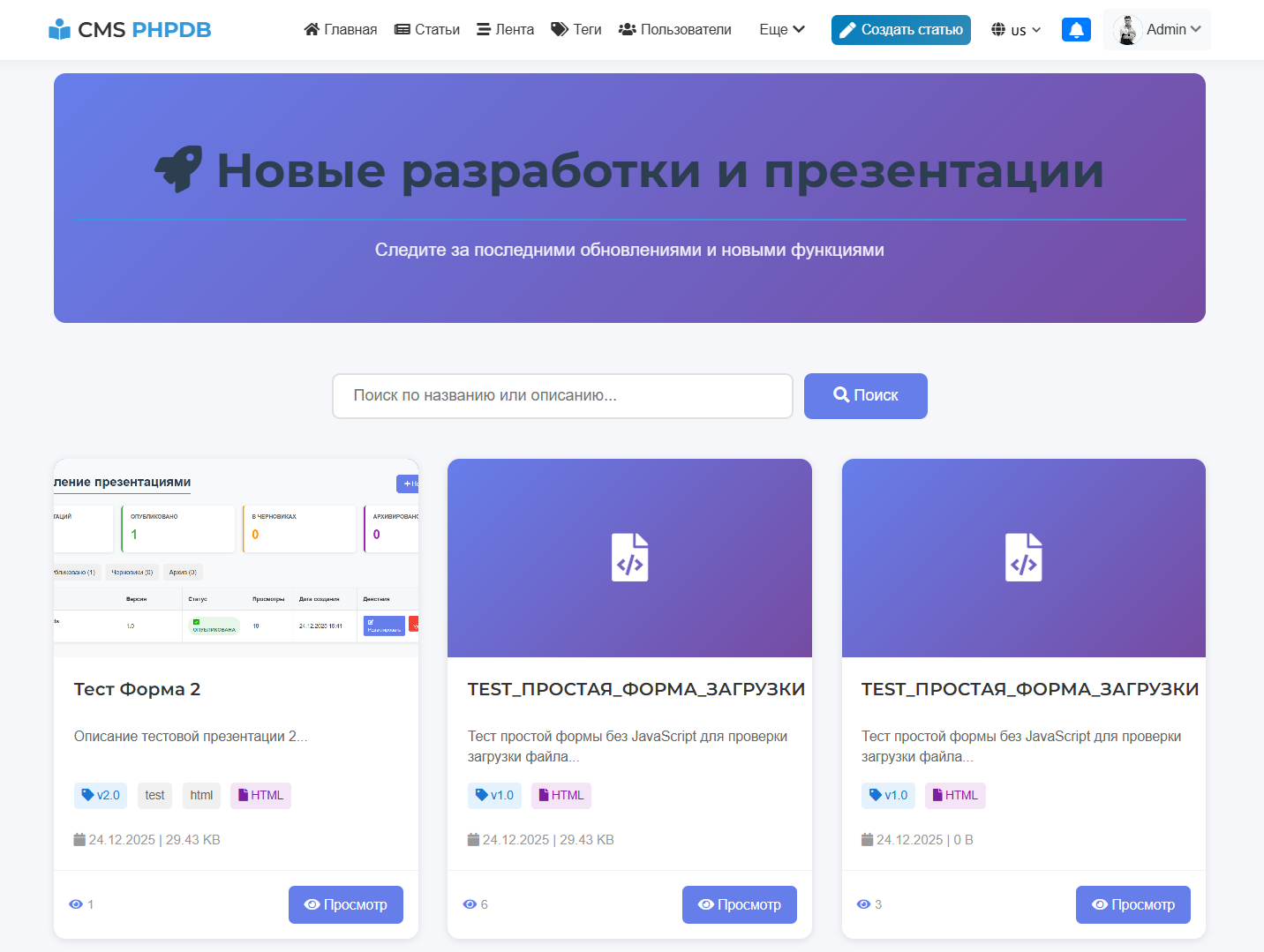Viewport: 1264px width, 952px height.
Task: Click the code file icon on the middle card
Action: pos(629,558)
